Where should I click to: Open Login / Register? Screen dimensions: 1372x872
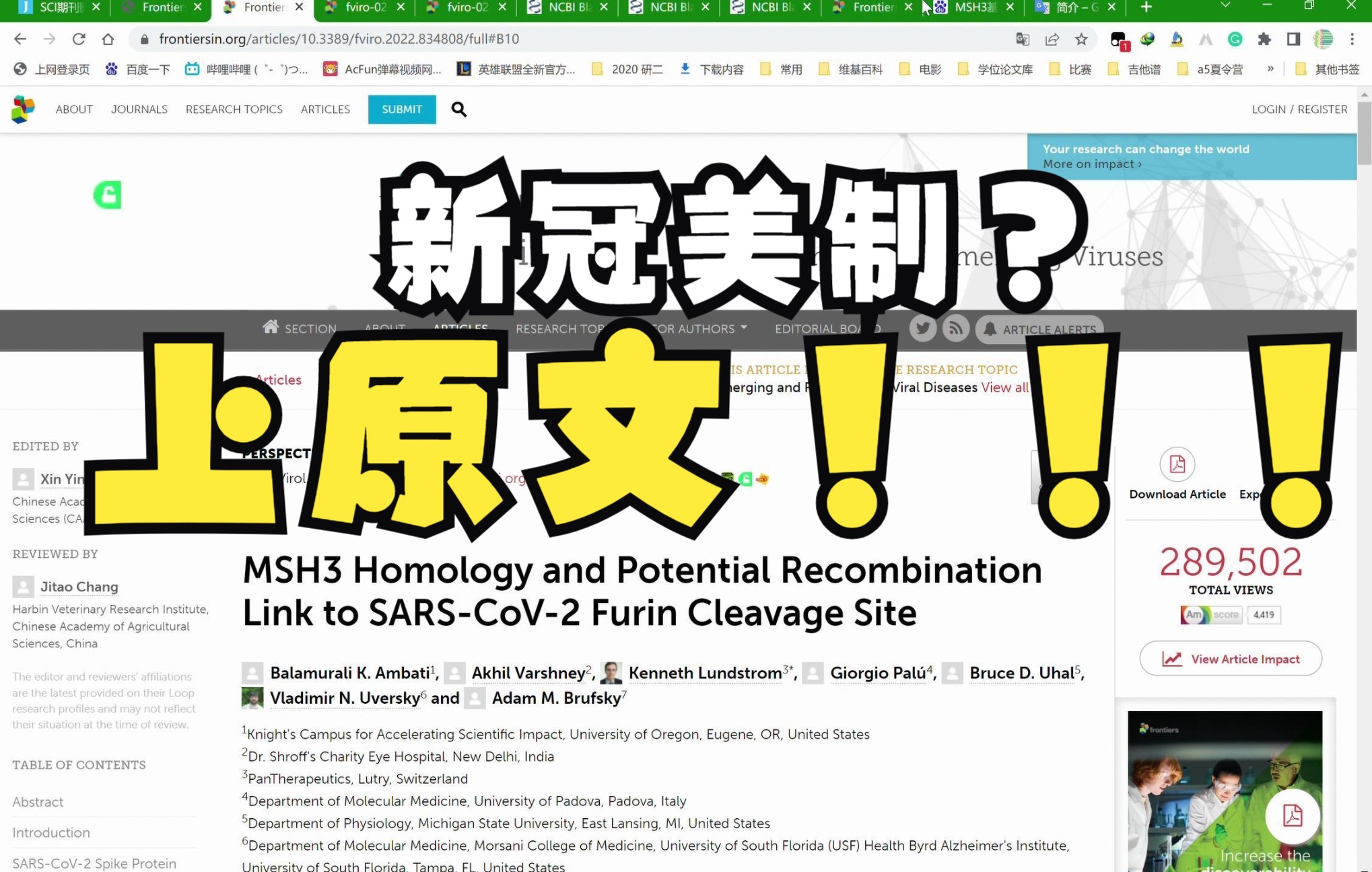(x=1299, y=109)
